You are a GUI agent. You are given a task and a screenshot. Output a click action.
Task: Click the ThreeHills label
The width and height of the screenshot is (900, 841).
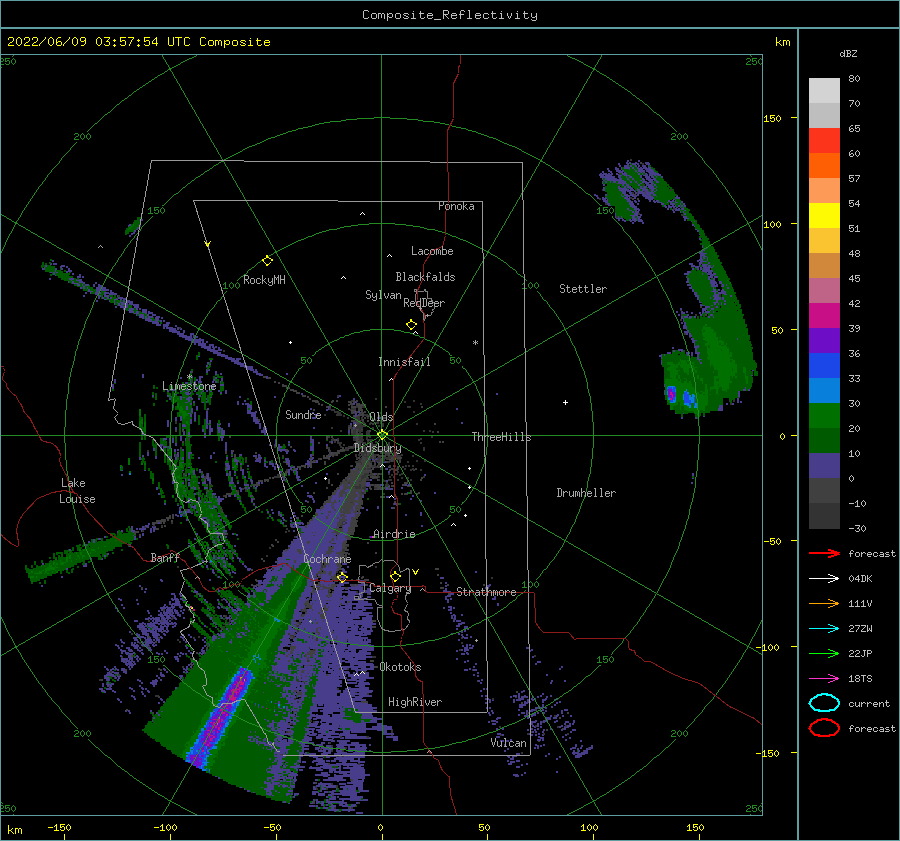[501, 437]
